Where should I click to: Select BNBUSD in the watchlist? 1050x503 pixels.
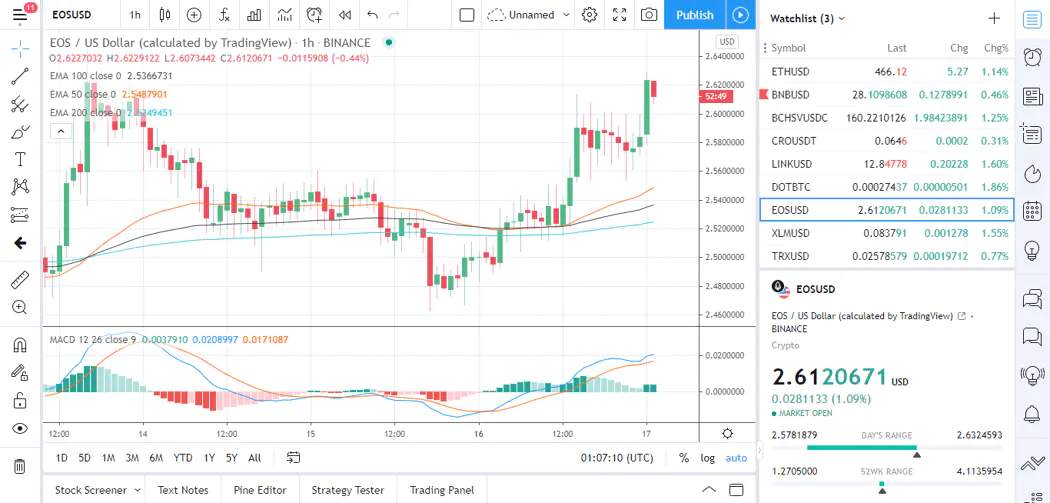click(887, 94)
